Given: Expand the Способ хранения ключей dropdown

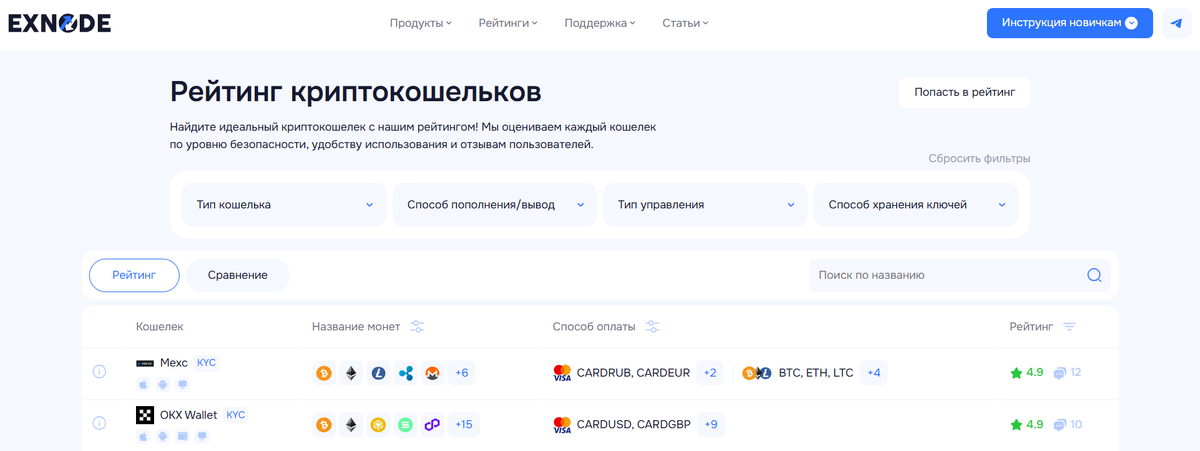Looking at the screenshot, I should (x=916, y=204).
